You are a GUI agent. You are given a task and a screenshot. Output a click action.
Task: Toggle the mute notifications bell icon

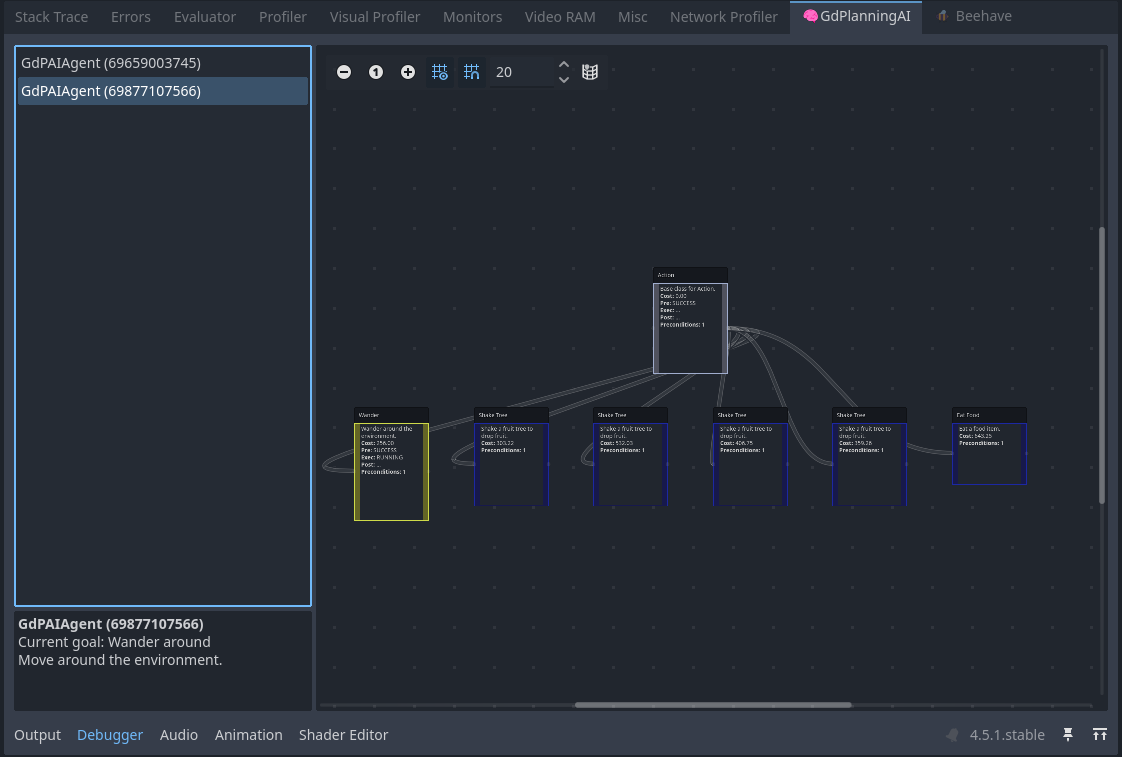(x=951, y=735)
